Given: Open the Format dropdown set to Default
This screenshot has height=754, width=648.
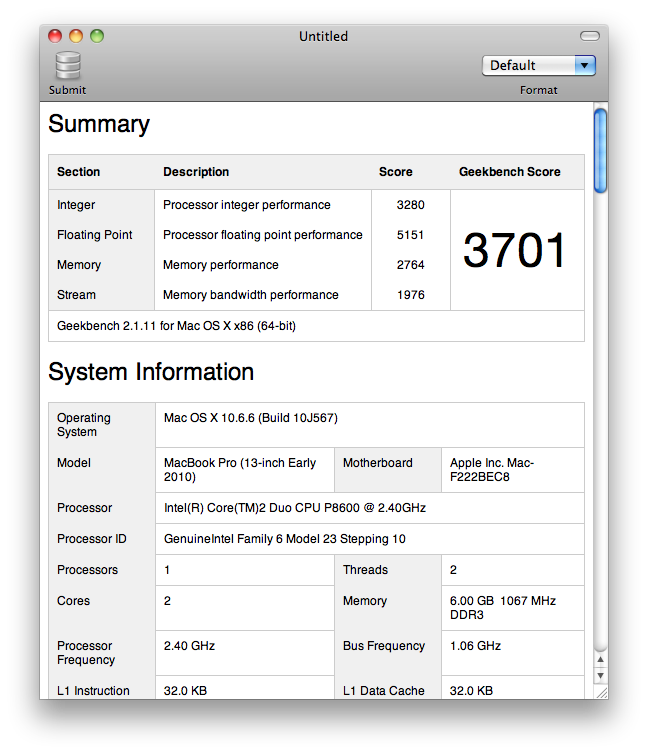Looking at the screenshot, I should click(538, 65).
